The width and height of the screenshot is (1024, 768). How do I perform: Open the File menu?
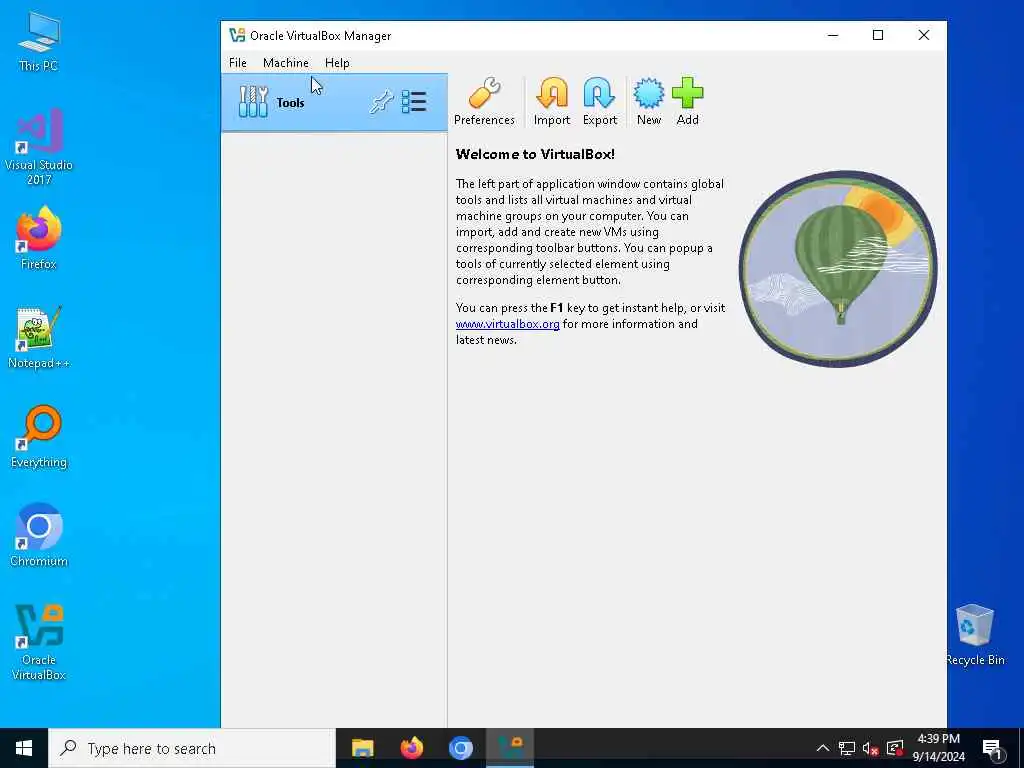point(238,63)
